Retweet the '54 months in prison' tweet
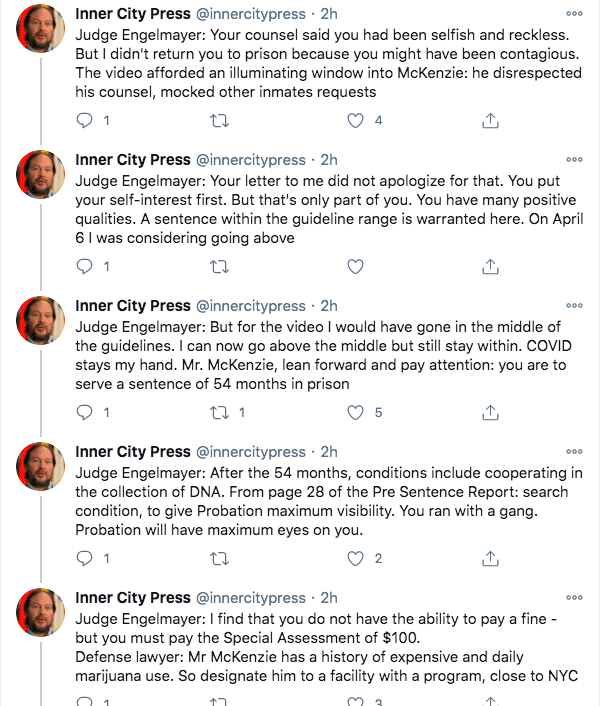 tap(220, 412)
